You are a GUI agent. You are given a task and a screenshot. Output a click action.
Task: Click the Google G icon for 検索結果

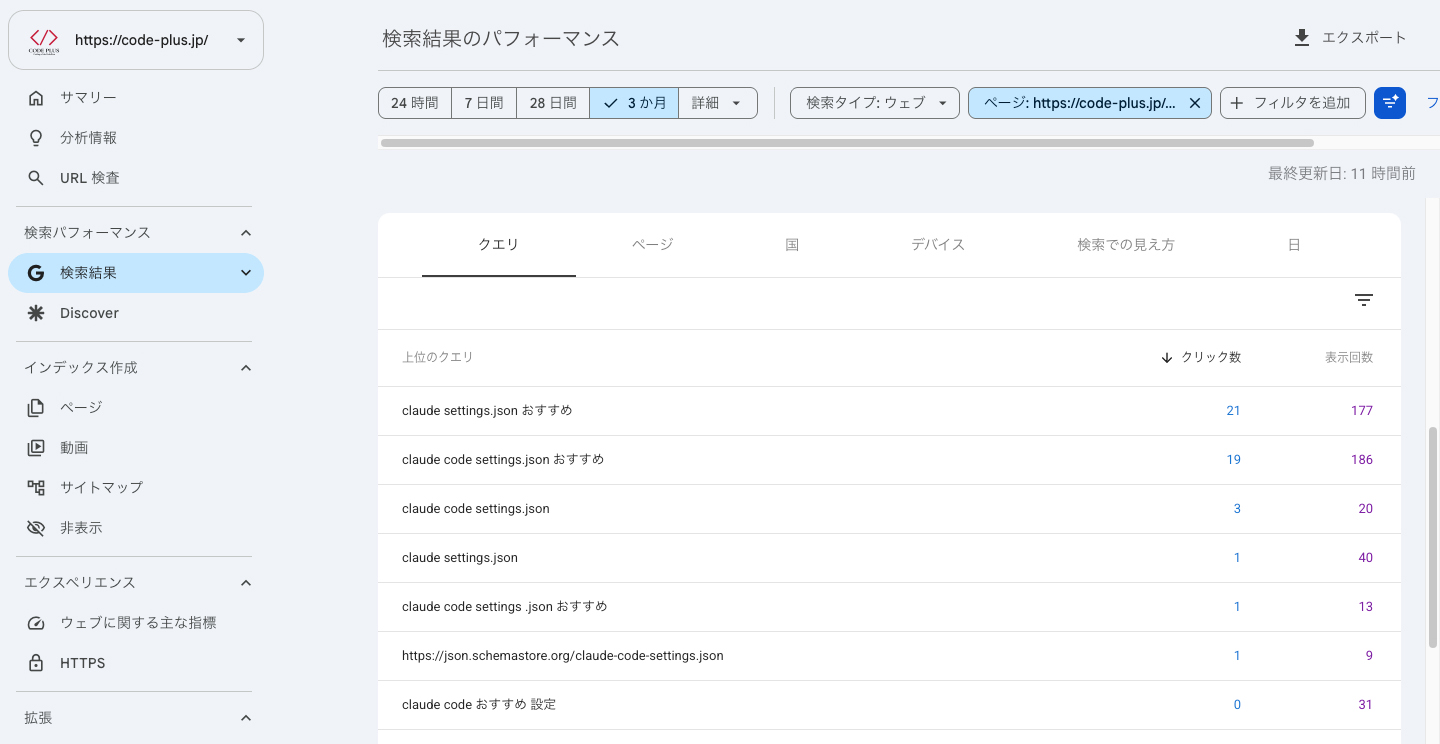[x=36, y=273]
